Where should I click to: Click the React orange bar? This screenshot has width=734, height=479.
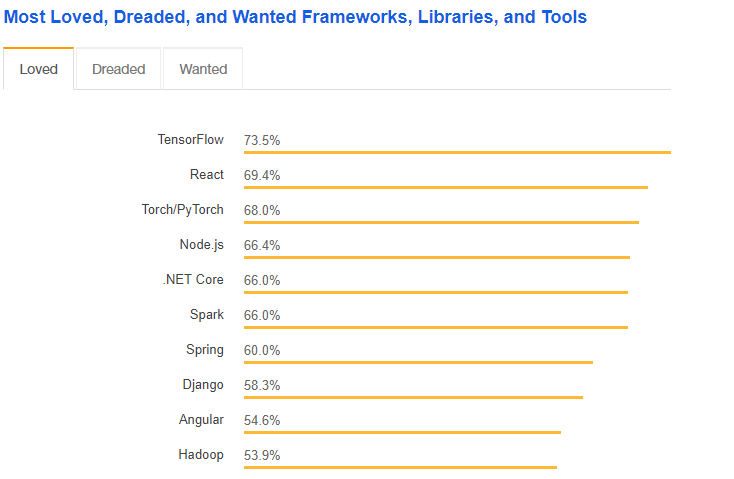click(445, 187)
